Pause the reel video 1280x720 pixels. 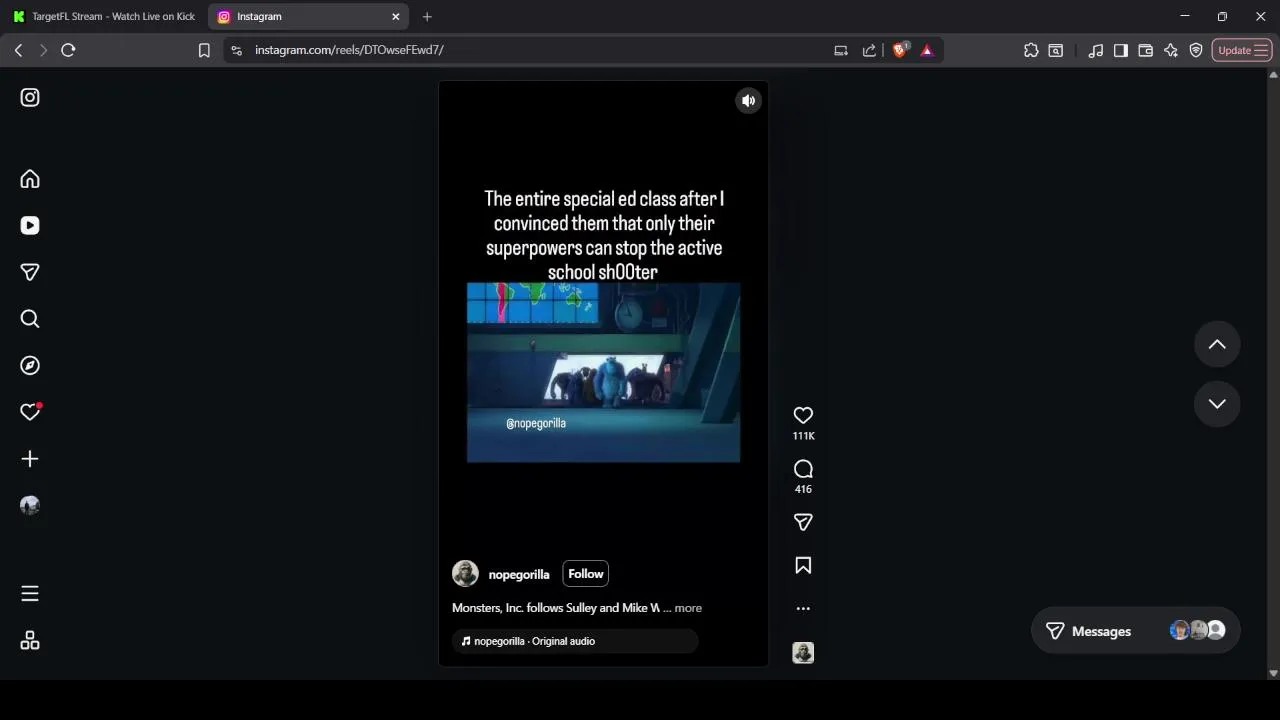click(x=603, y=372)
